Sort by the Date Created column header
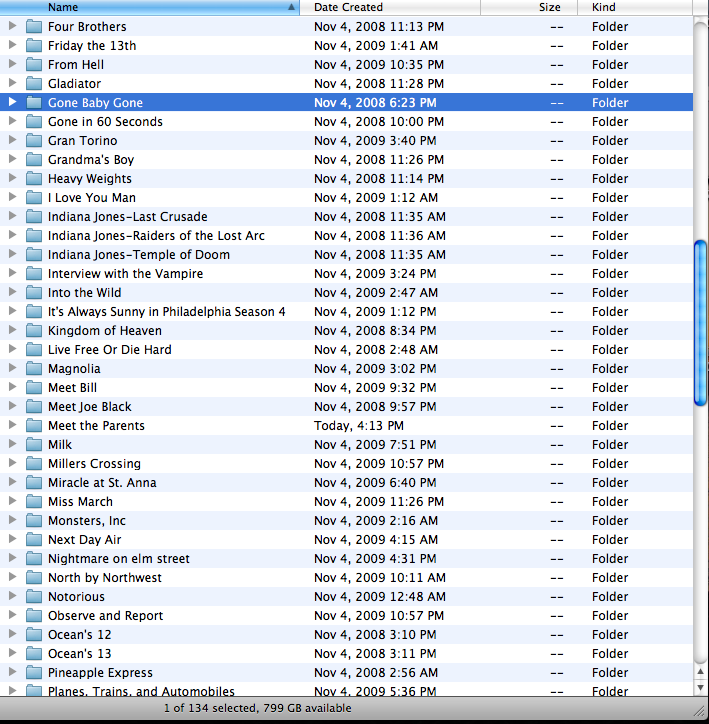The height and width of the screenshot is (724, 709). 390,7
